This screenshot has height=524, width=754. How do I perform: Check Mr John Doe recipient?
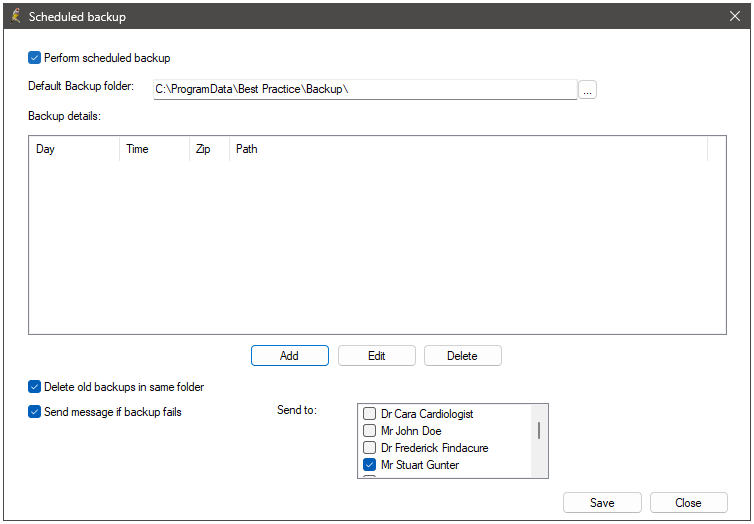point(369,430)
